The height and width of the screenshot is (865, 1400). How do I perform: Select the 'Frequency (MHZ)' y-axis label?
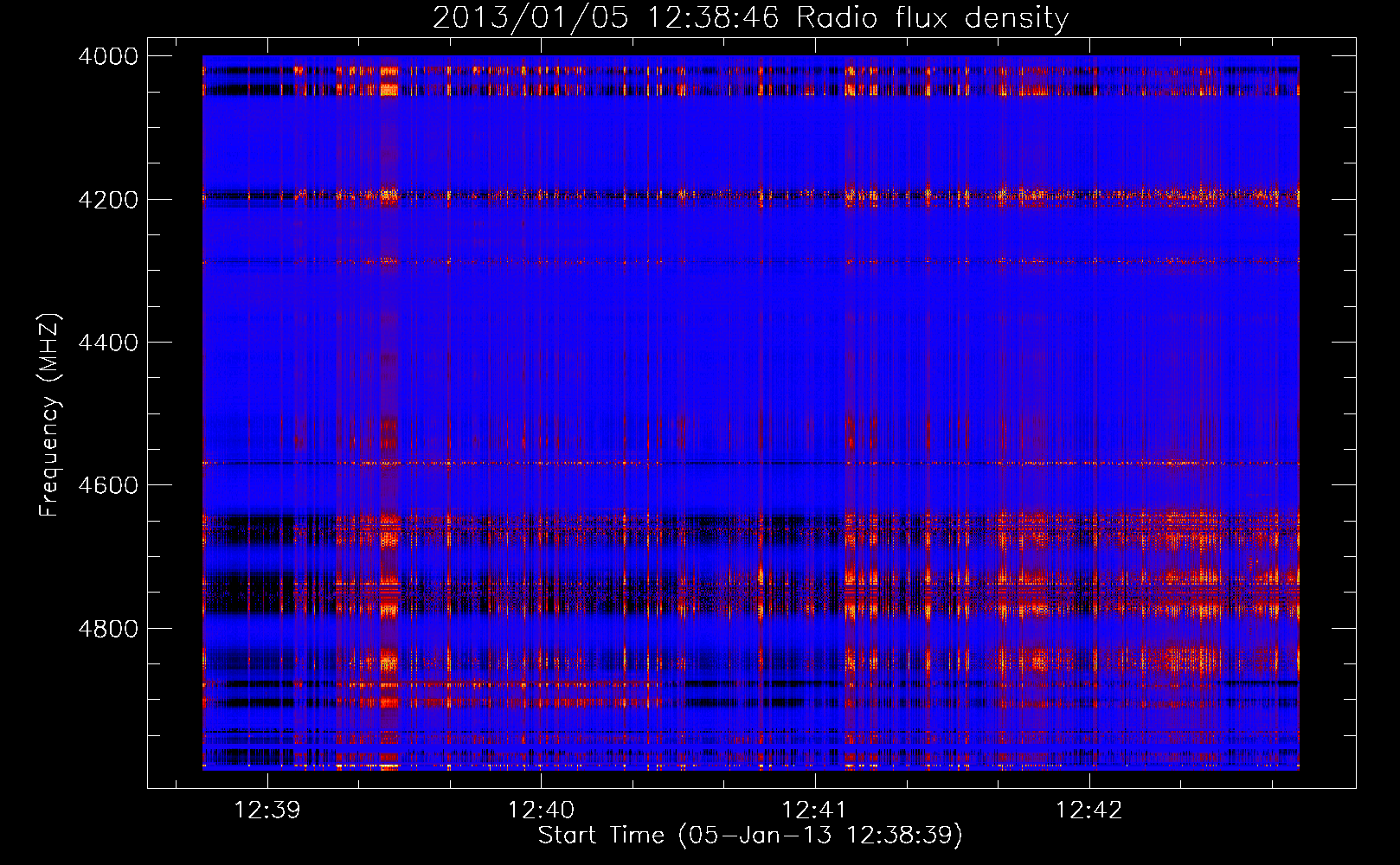[49, 415]
